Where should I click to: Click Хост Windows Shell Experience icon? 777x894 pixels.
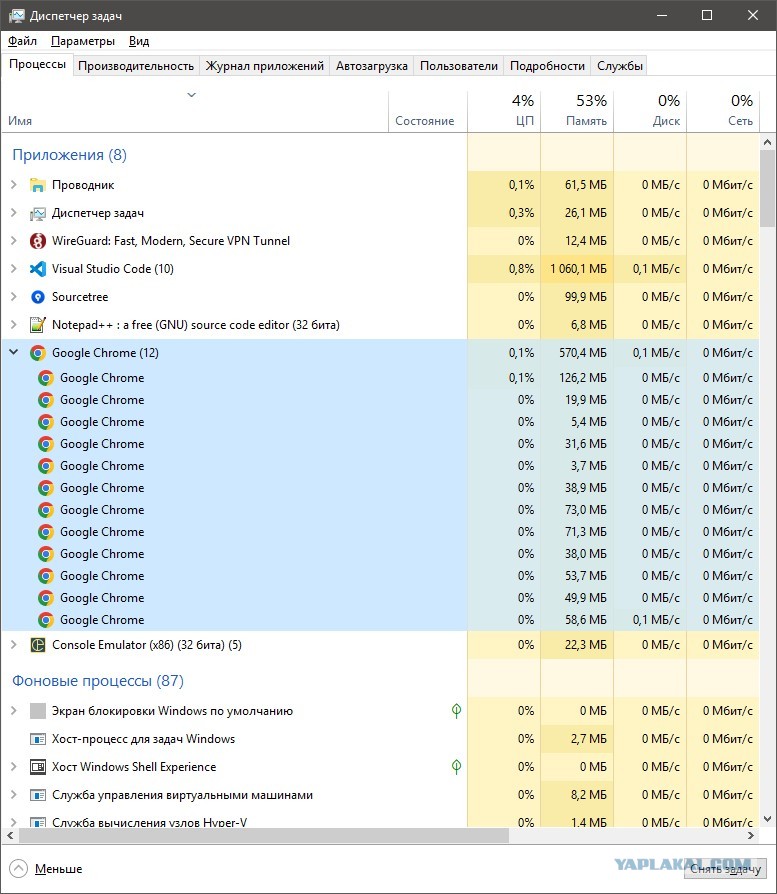[38, 767]
